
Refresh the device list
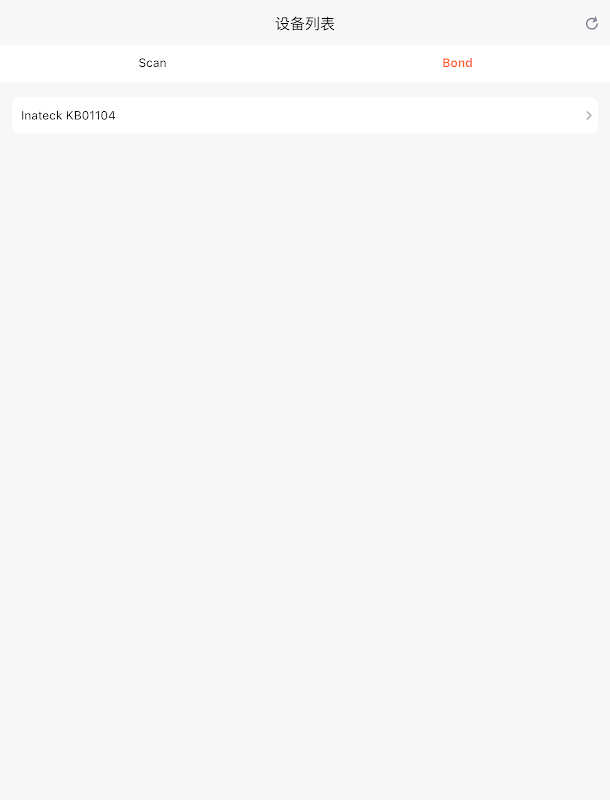(x=591, y=23)
